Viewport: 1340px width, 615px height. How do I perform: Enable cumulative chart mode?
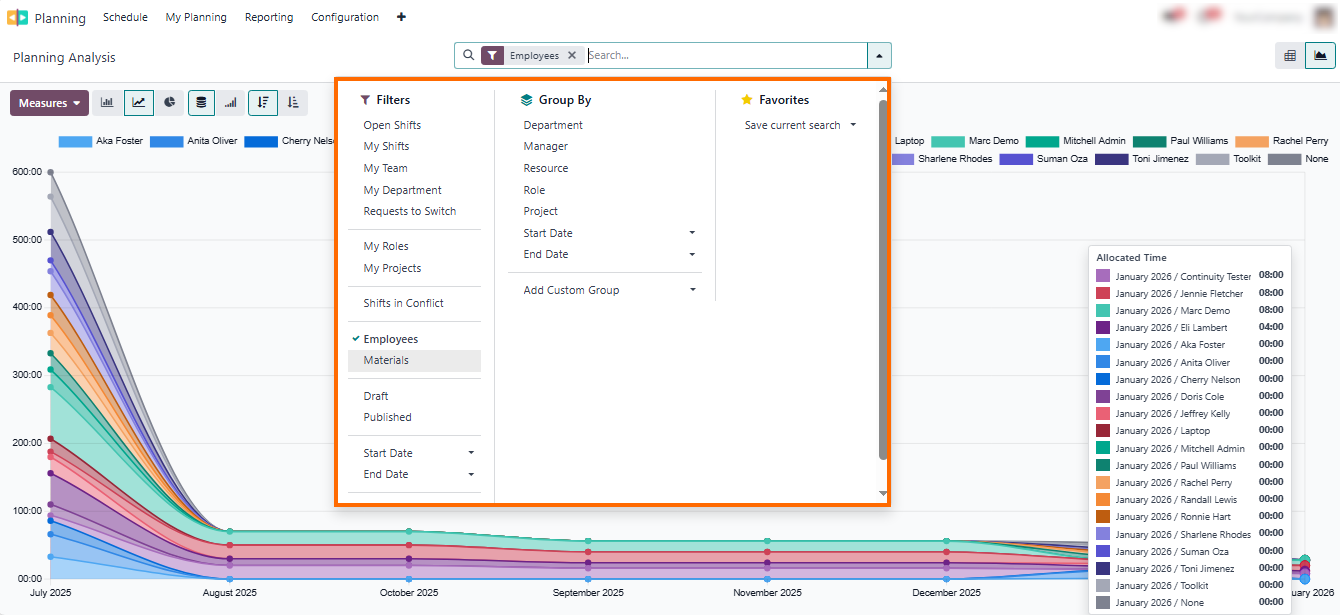231,102
